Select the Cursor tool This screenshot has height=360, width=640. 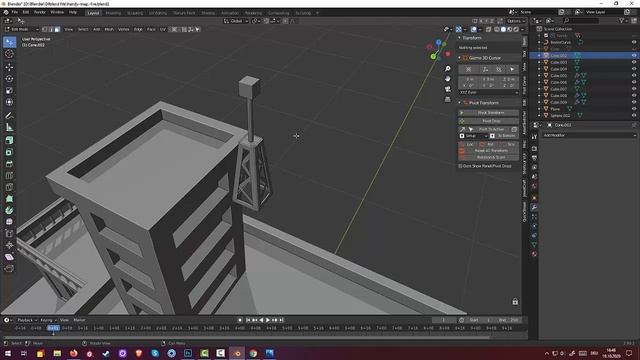coord(9,54)
